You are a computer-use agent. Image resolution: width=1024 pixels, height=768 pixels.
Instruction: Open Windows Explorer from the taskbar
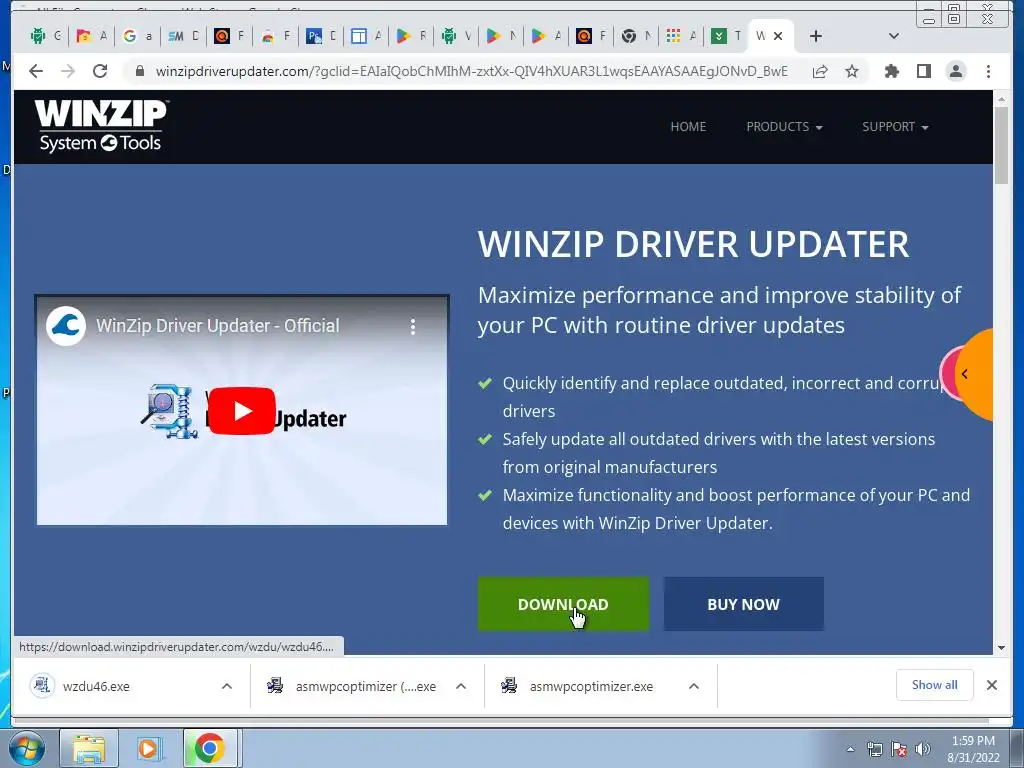(89, 748)
